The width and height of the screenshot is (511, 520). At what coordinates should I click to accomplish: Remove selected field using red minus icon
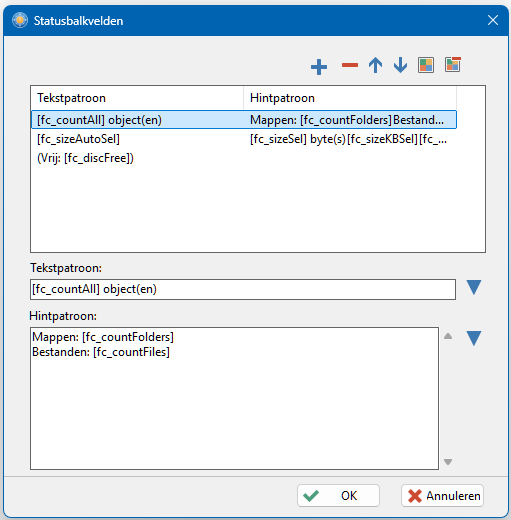[350, 65]
